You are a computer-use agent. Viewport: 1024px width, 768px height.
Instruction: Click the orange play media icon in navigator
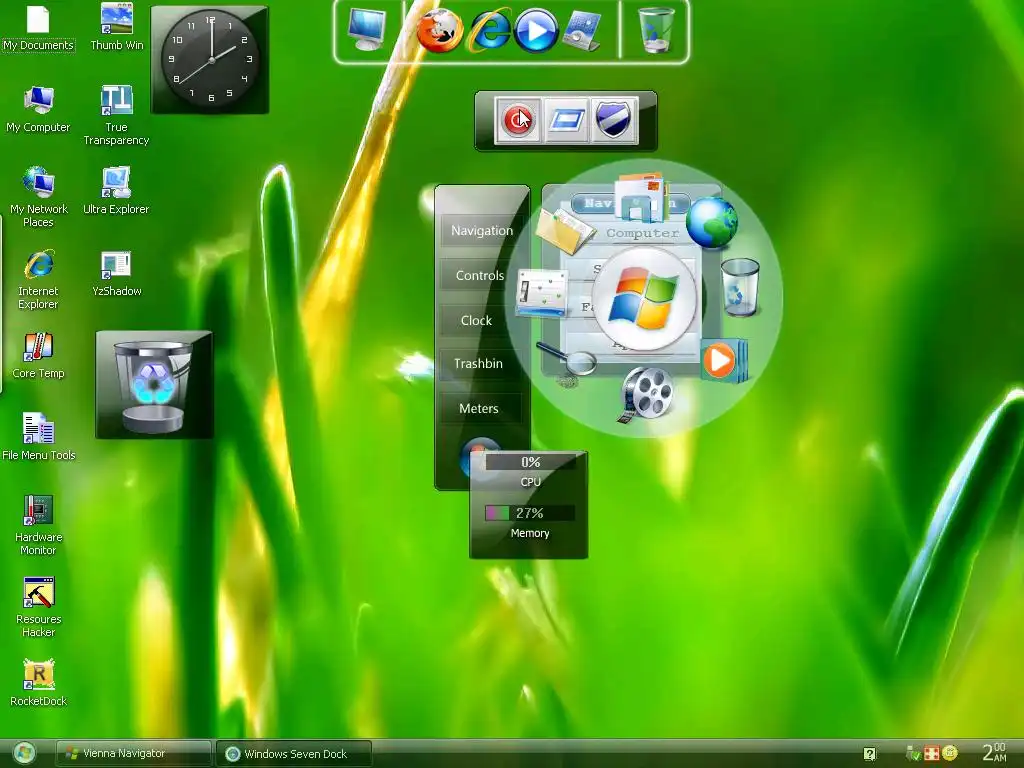click(724, 360)
